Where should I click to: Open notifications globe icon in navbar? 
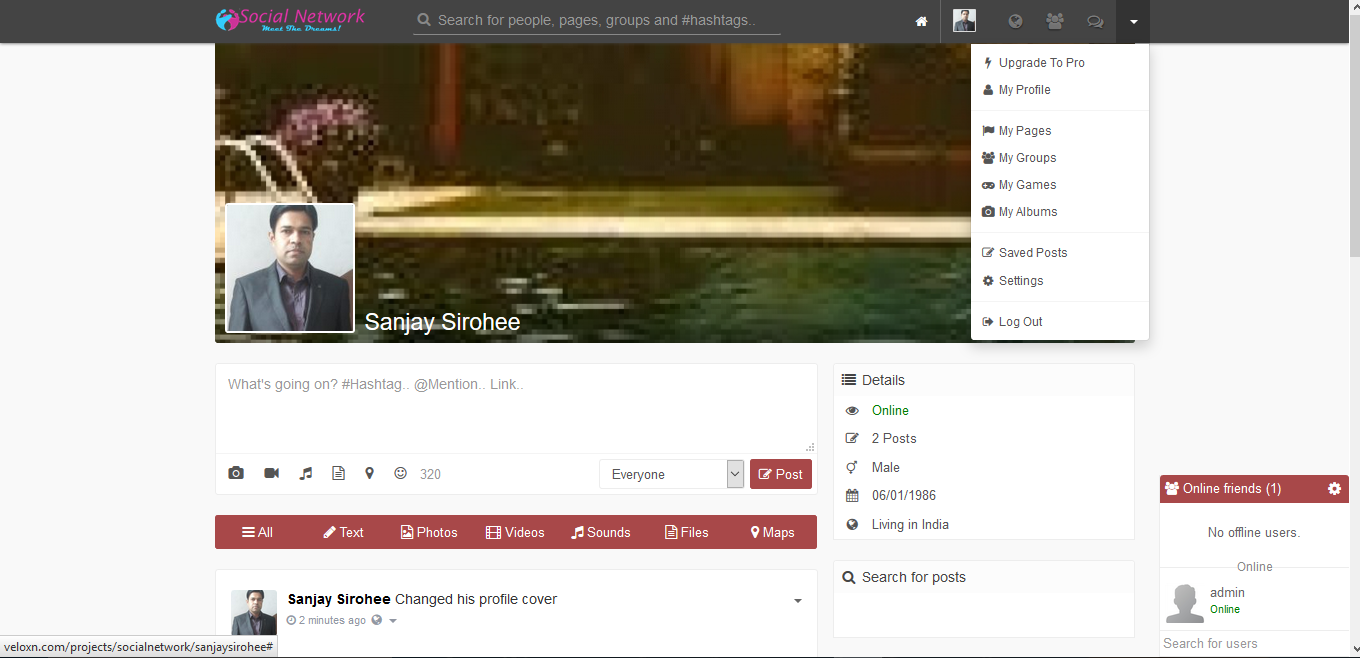click(x=1015, y=21)
